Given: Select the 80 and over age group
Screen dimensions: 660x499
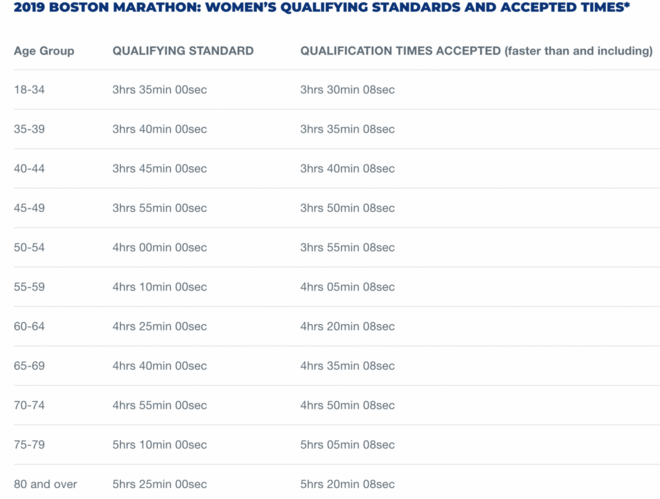Looking at the screenshot, I should [45, 484].
